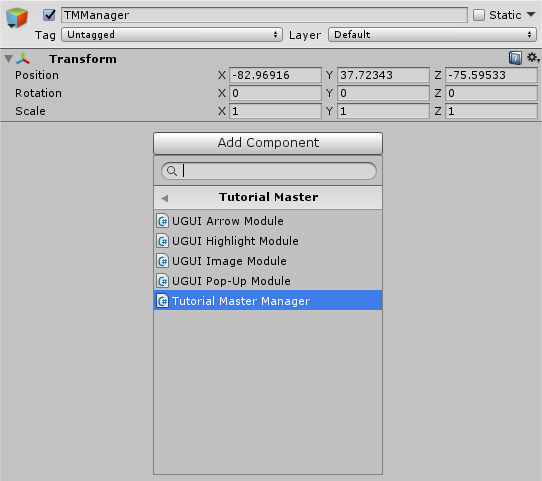Focus the component search field

[x=269, y=171]
